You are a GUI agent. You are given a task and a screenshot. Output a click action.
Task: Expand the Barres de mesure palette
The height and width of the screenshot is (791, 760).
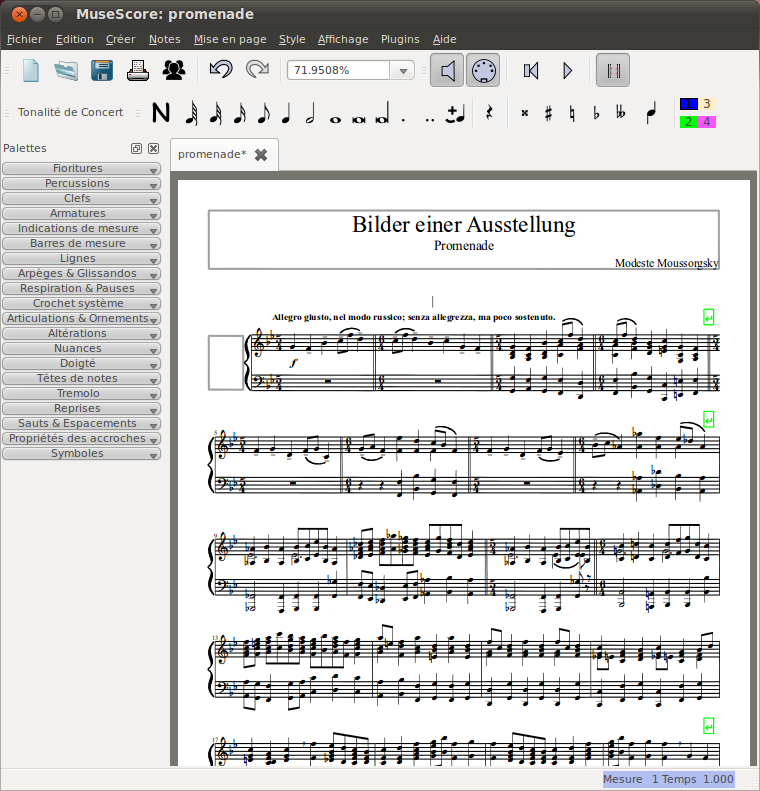tap(82, 244)
